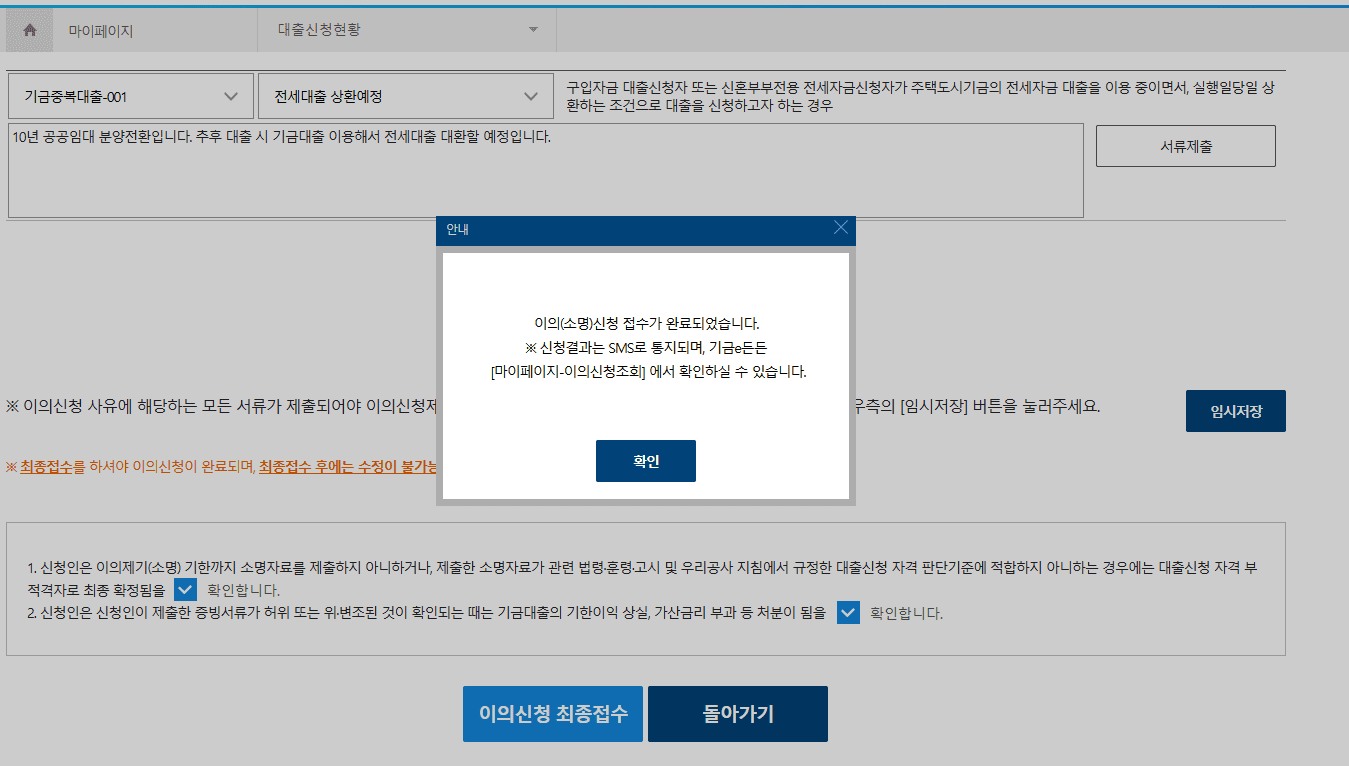Click the 돌아가기 go-back button
Image resolution: width=1349 pixels, height=766 pixels.
click(737, 713)
